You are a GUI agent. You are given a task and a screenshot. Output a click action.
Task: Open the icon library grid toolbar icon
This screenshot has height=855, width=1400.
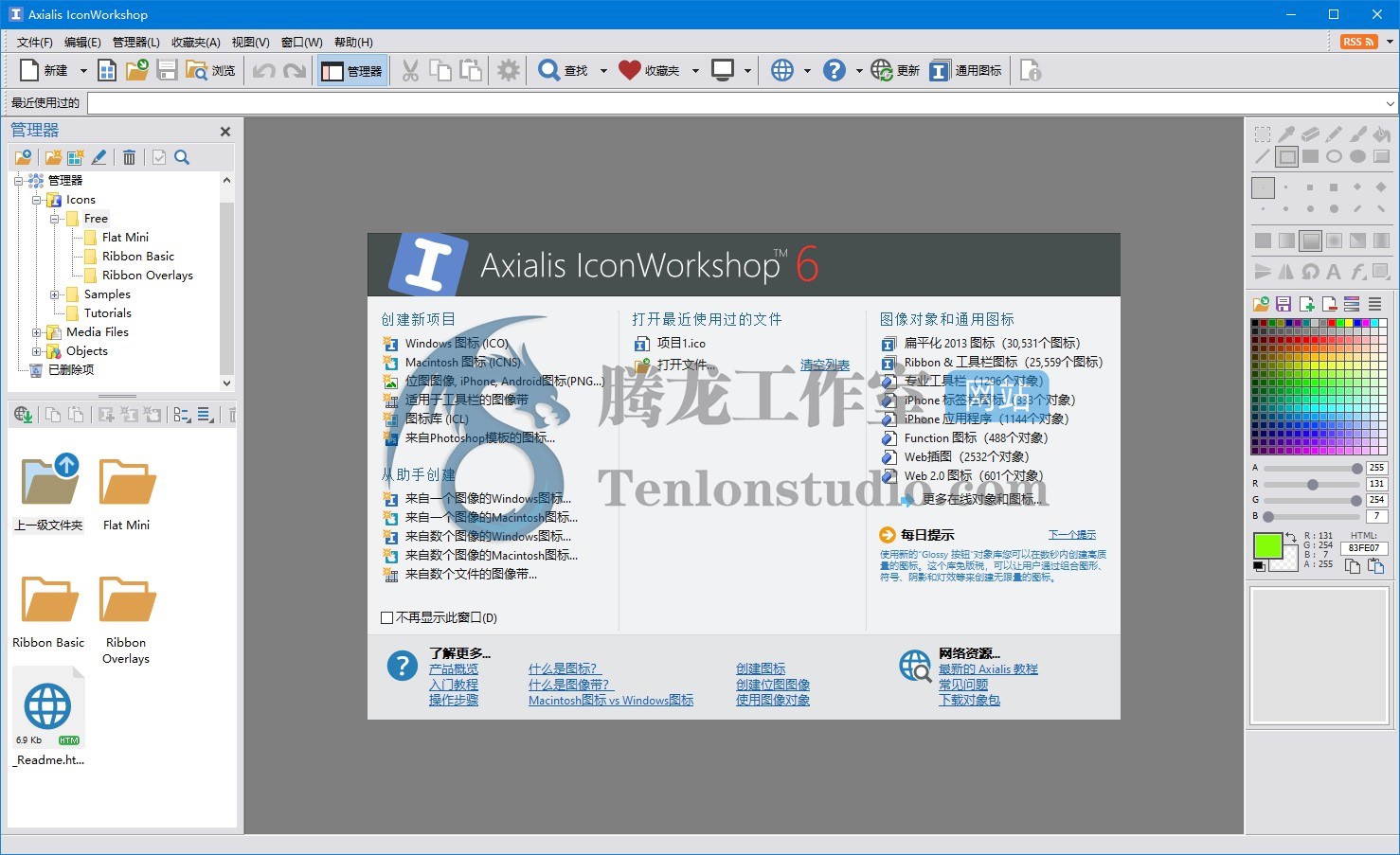(107, 70)
